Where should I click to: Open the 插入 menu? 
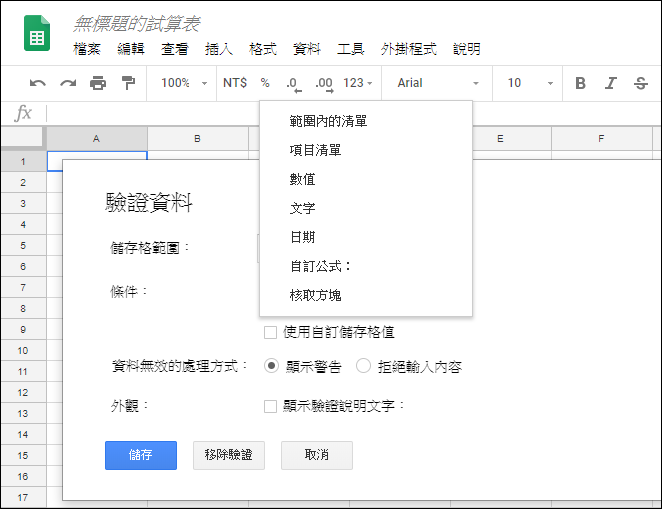[x=219, y=49]
